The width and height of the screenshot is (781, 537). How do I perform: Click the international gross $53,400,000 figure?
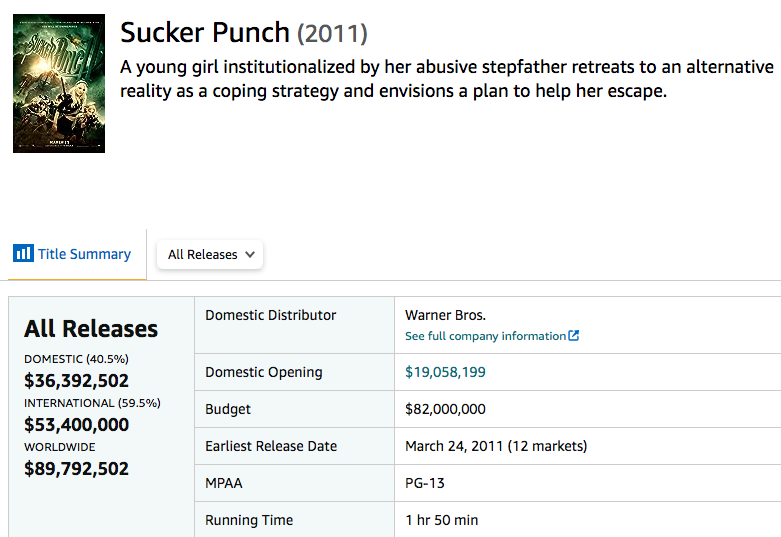point(76,424)
